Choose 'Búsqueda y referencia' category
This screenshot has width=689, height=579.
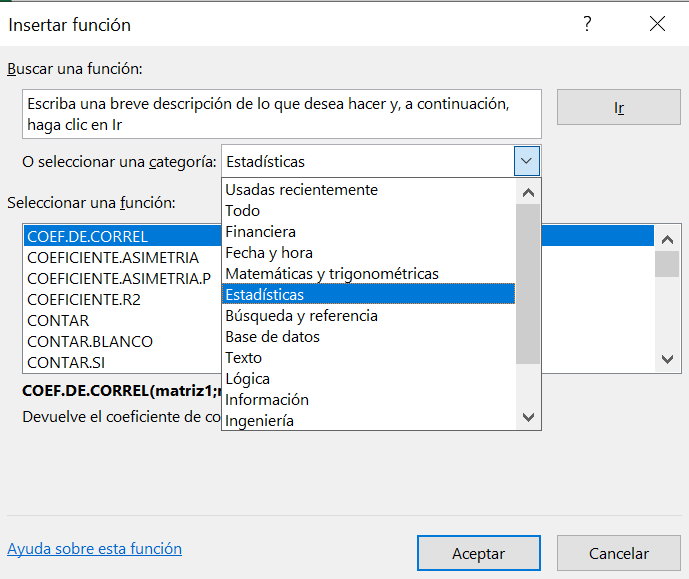[301, 315]
